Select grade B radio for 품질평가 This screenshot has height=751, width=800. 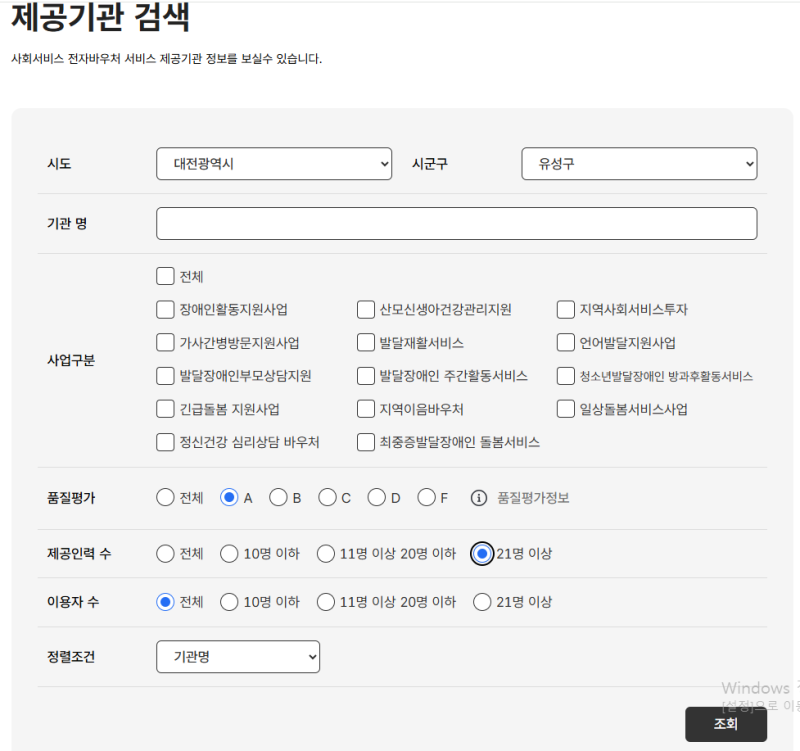[x=278, y=497]
